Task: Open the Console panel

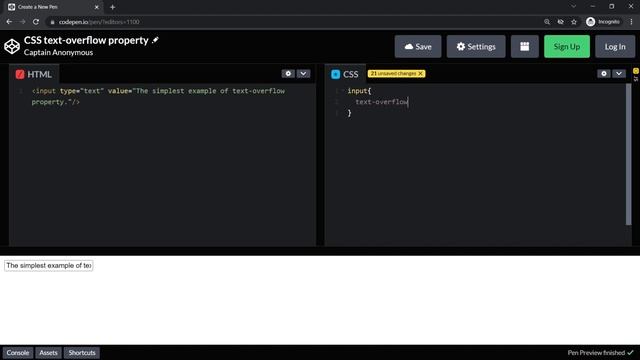Action: click(x=18, y=353)
